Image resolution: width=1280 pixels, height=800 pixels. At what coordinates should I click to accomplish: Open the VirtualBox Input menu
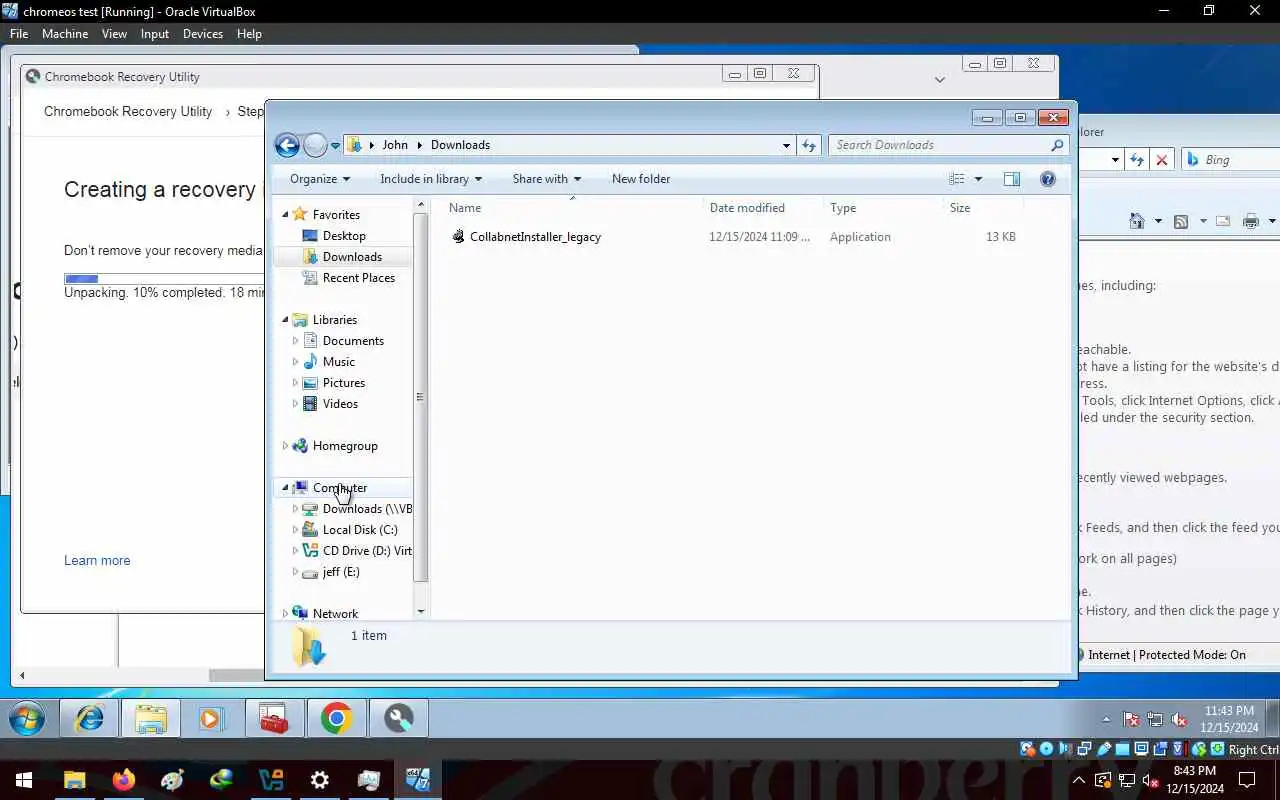click(155, 34)
